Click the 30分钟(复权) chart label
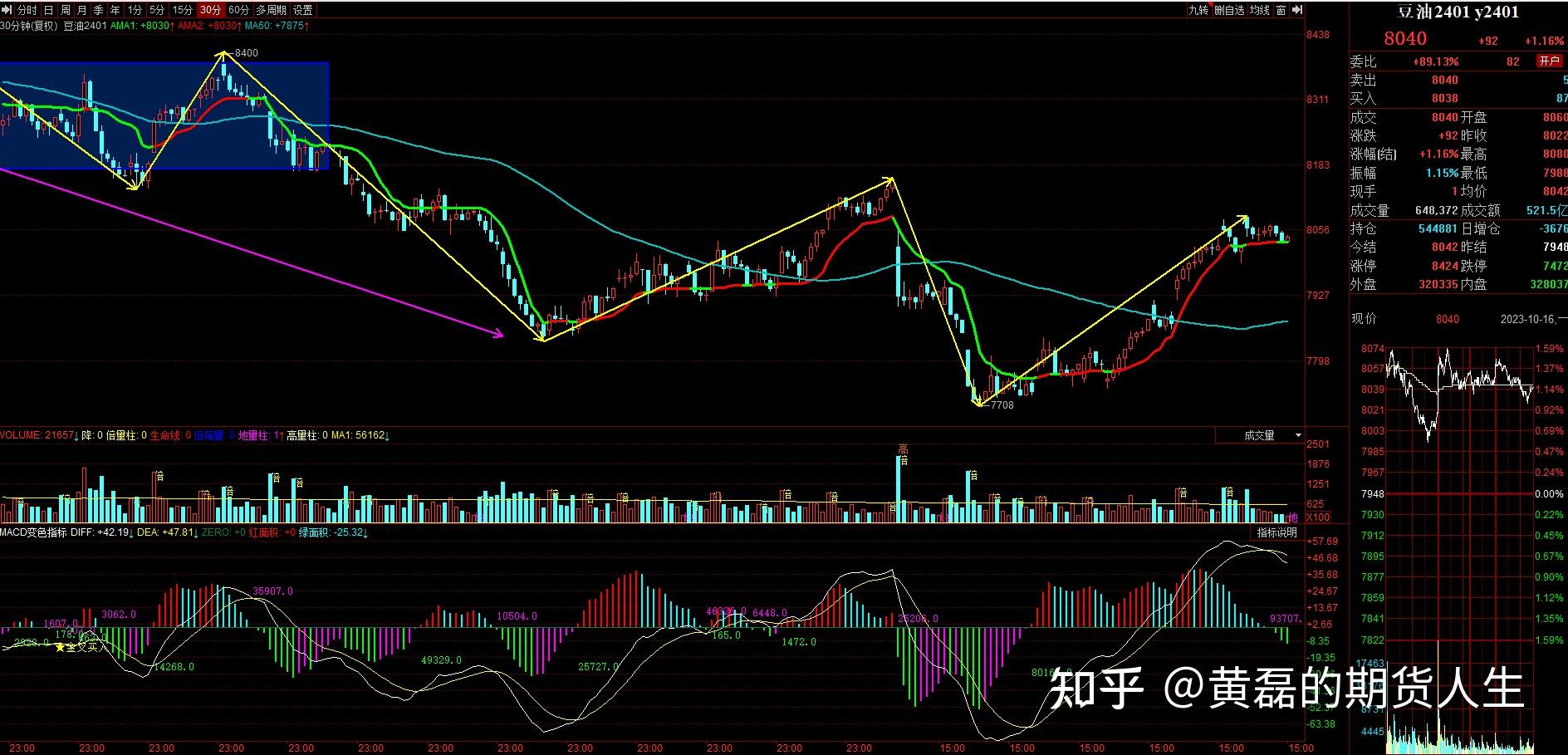This screenshot has width=1568, height=755. [29, 26]
